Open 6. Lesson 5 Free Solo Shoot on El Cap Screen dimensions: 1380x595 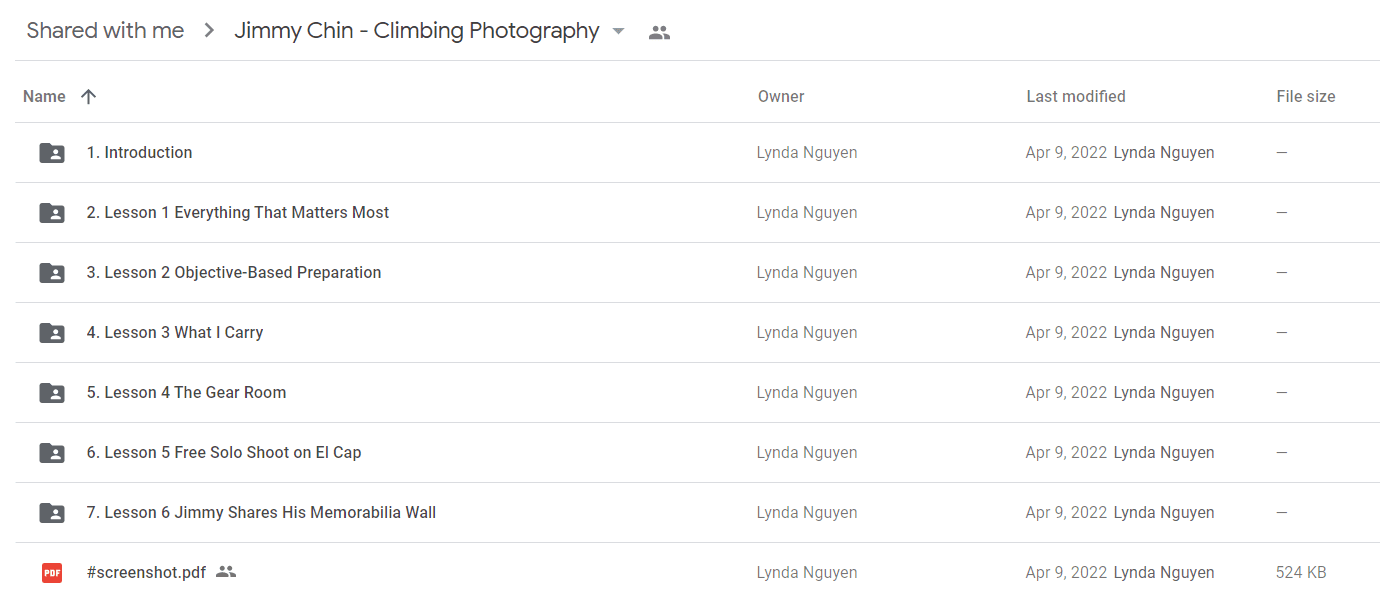coord(224,453)
